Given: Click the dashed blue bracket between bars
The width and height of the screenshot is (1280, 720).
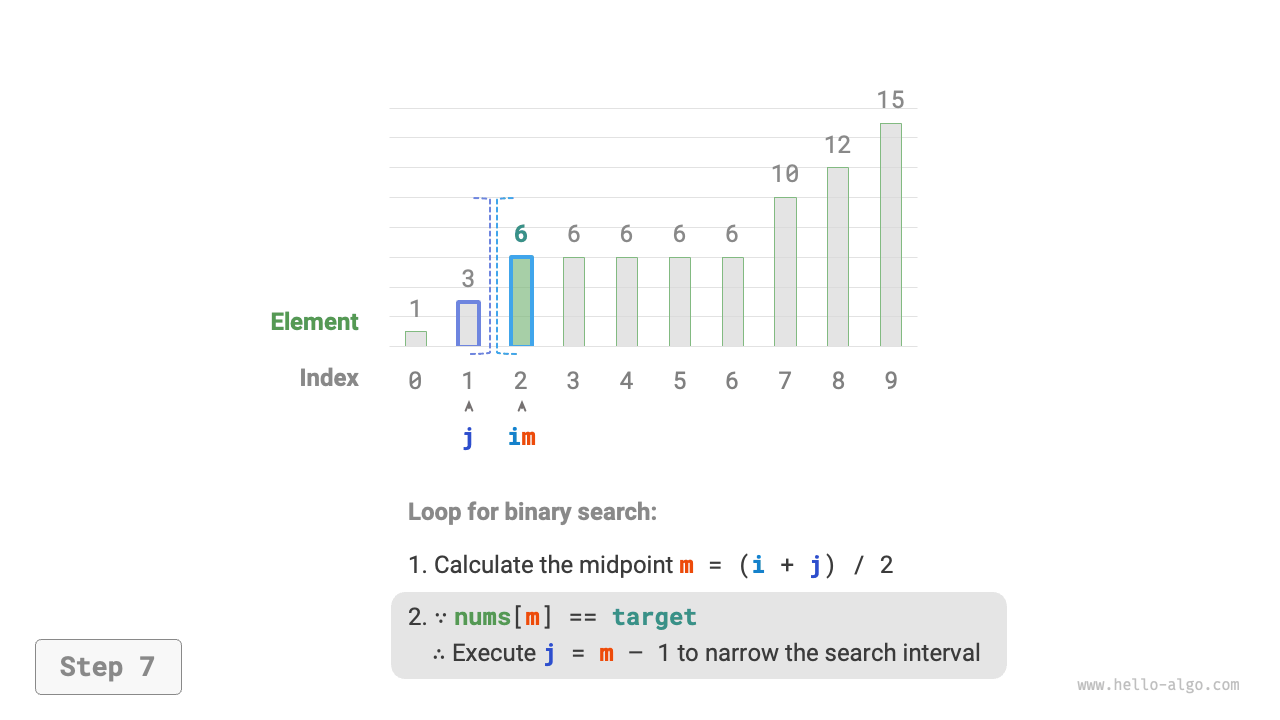Looking at the screenshot, I should 494,275.
